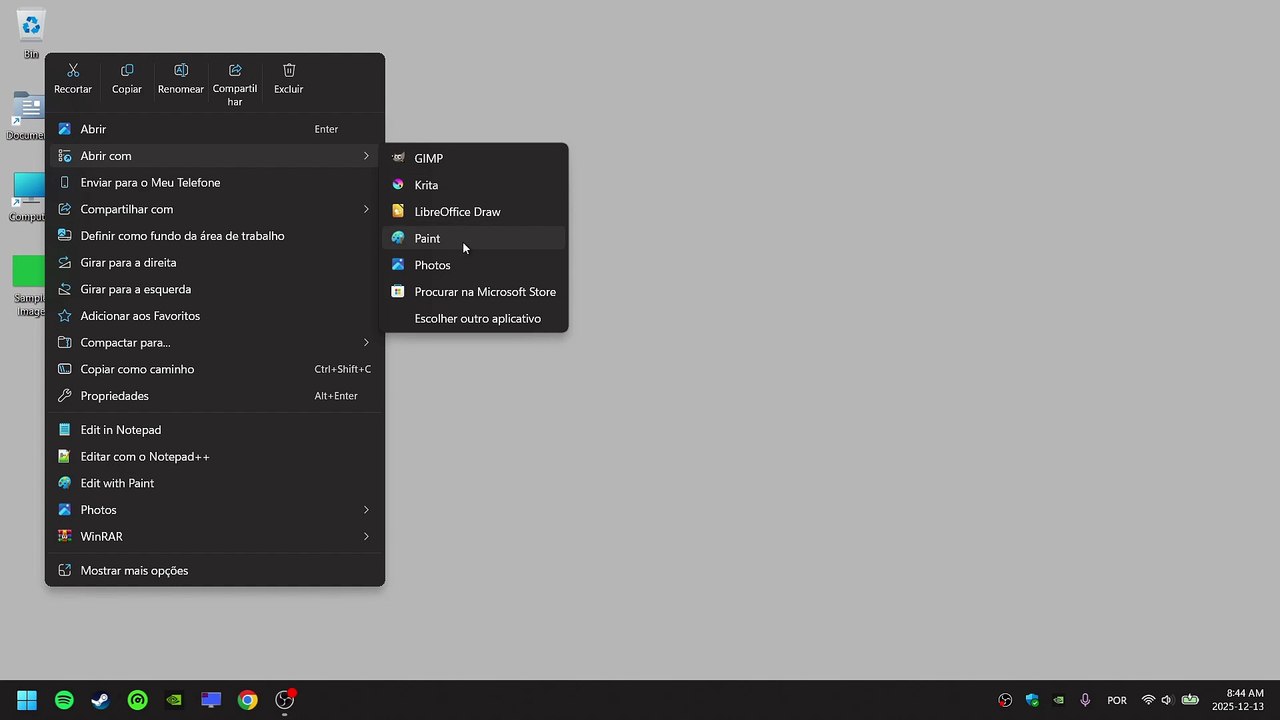Click the OBS icon in system tray

click(x=1005, y=700)
